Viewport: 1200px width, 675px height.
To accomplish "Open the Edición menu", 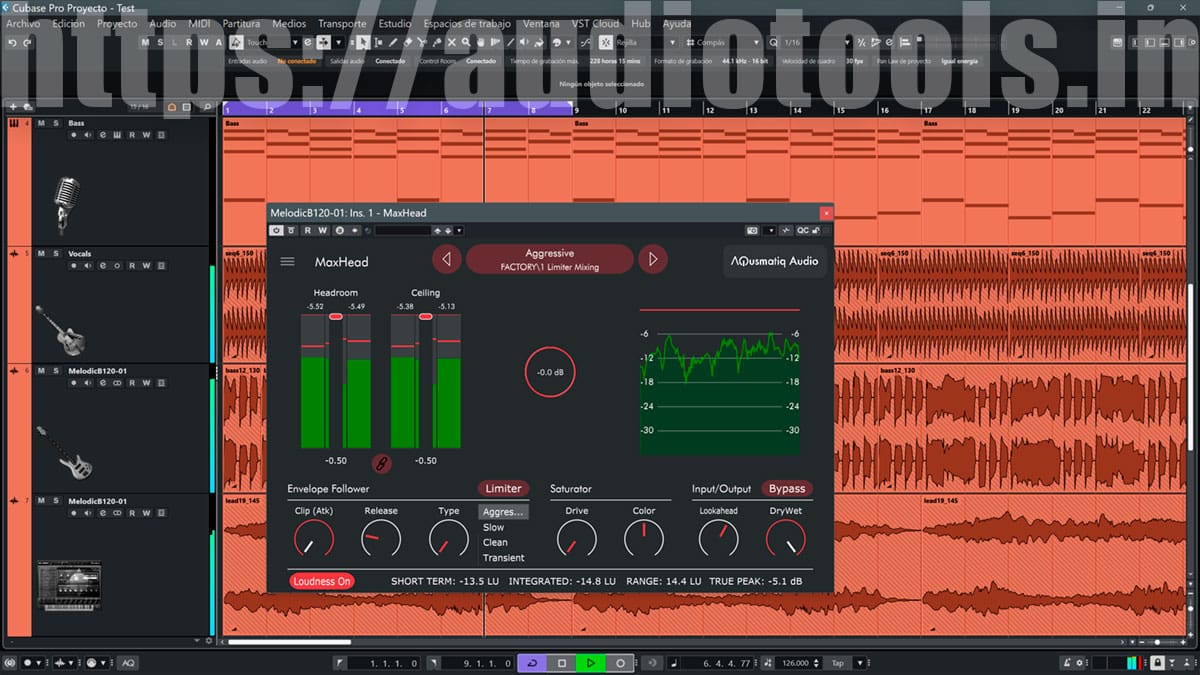I will coord(68,23).
